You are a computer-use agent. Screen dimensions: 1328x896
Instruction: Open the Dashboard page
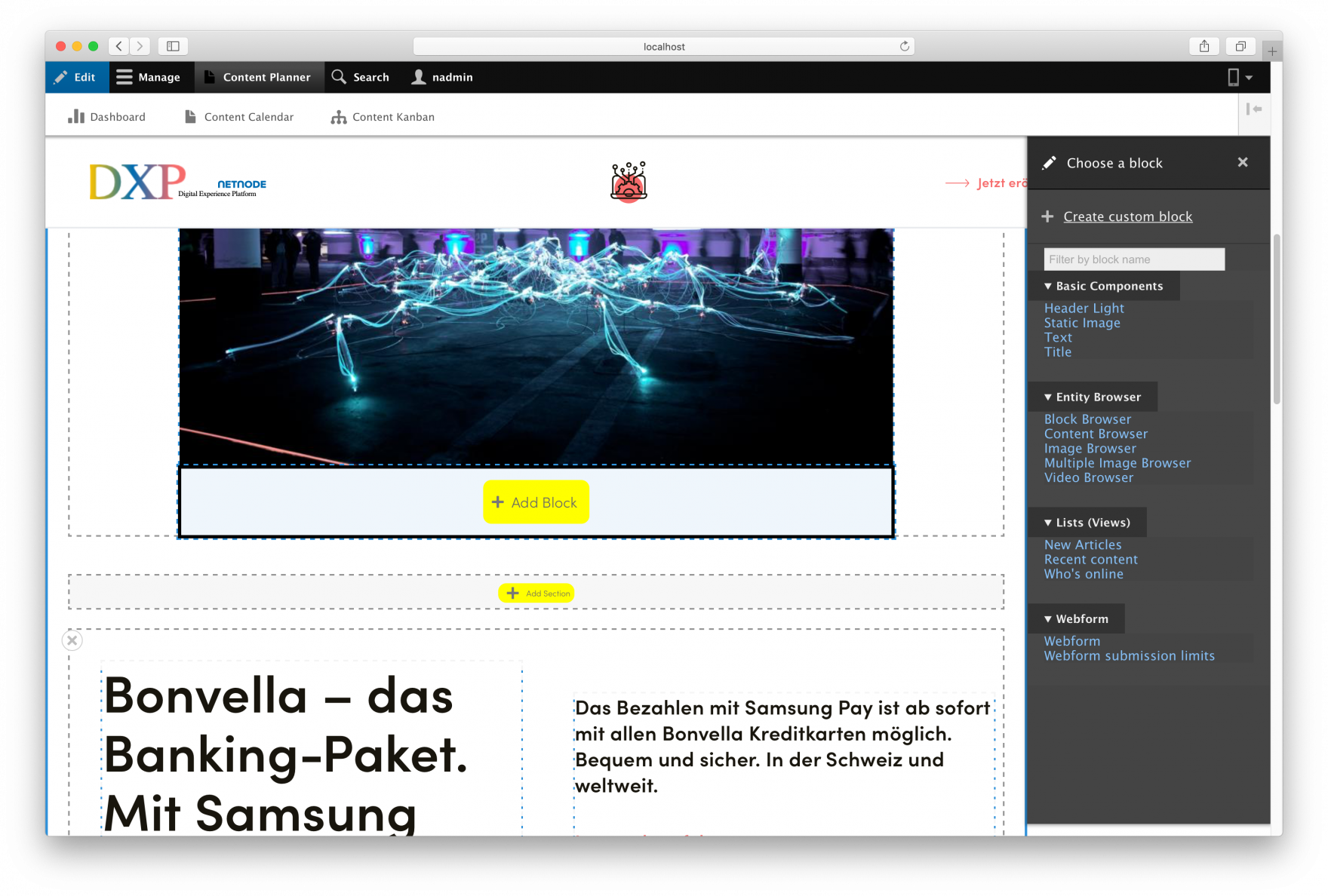coord(107,117)
